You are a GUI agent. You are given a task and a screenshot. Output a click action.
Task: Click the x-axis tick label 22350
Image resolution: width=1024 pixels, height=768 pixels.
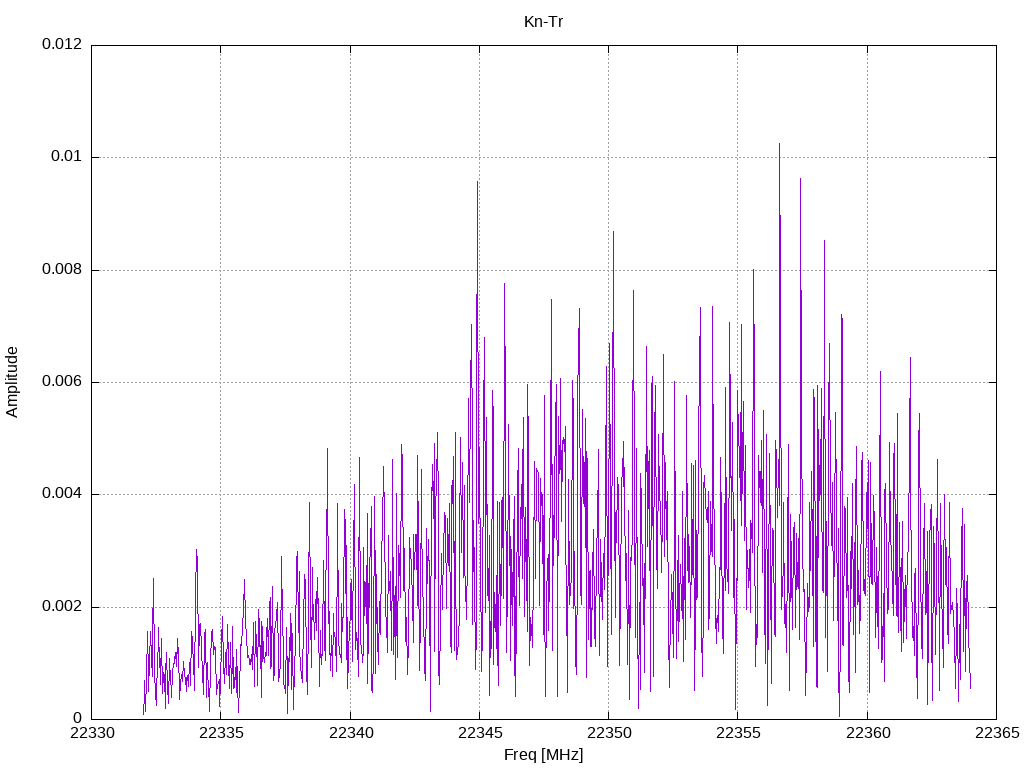tap(609, 733)
